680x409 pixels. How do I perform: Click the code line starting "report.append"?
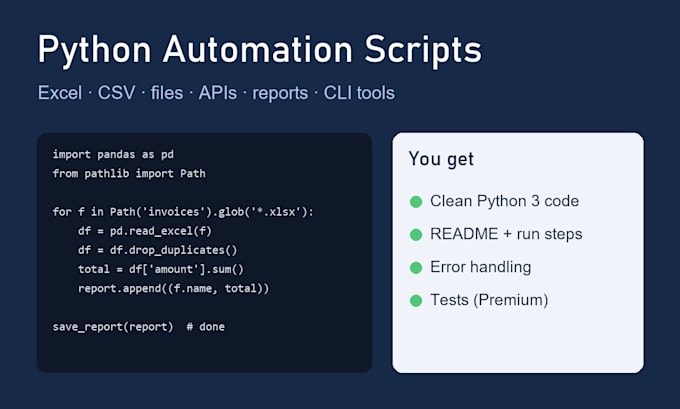[x=173, y=288]
